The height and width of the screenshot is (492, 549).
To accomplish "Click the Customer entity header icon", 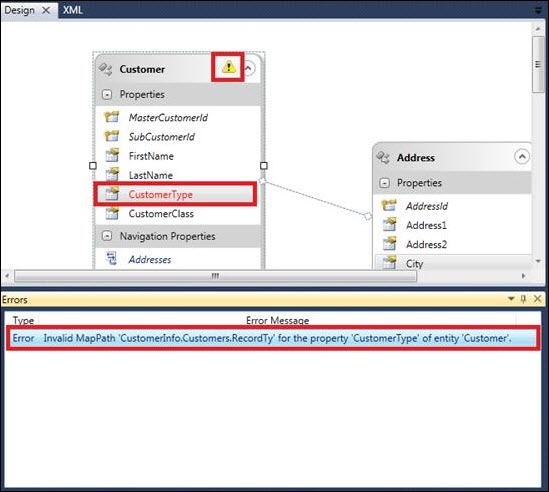I will tap(105, 69).
